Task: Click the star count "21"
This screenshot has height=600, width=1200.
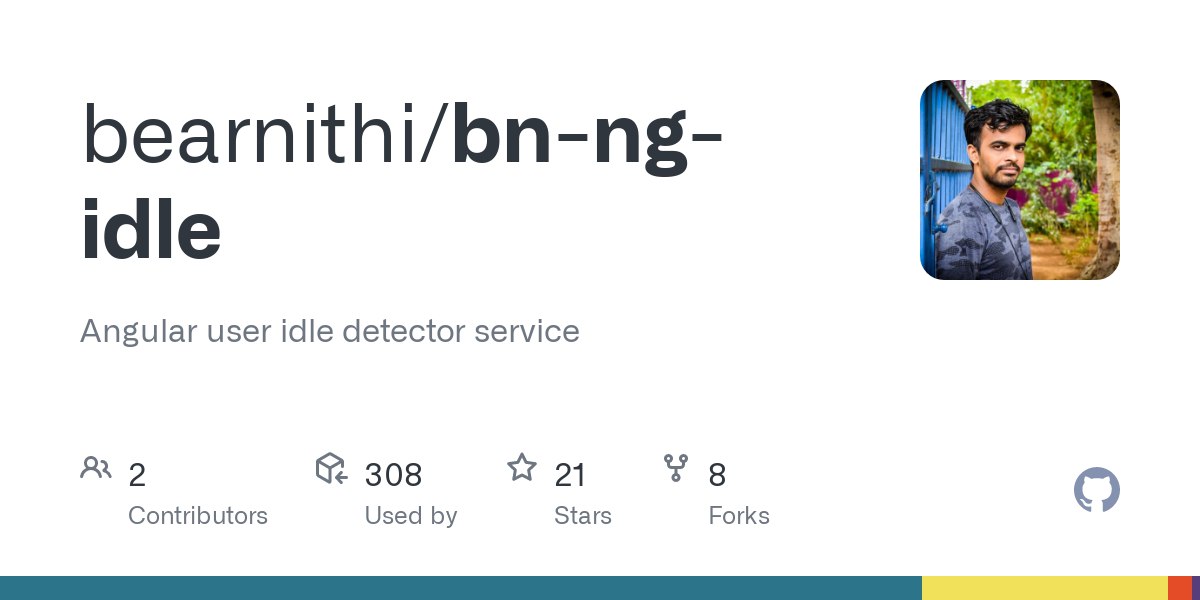Action: point(570,475)
